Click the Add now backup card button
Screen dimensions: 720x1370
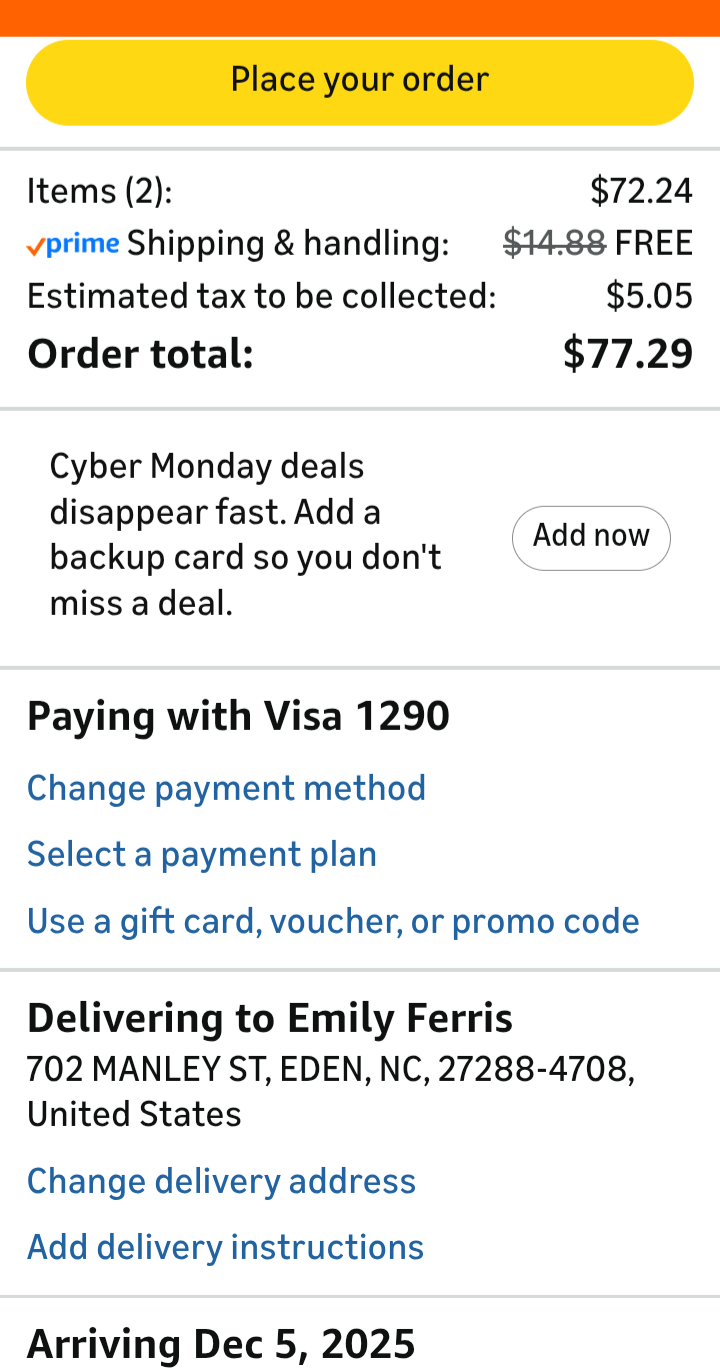(x=591, y=538)
